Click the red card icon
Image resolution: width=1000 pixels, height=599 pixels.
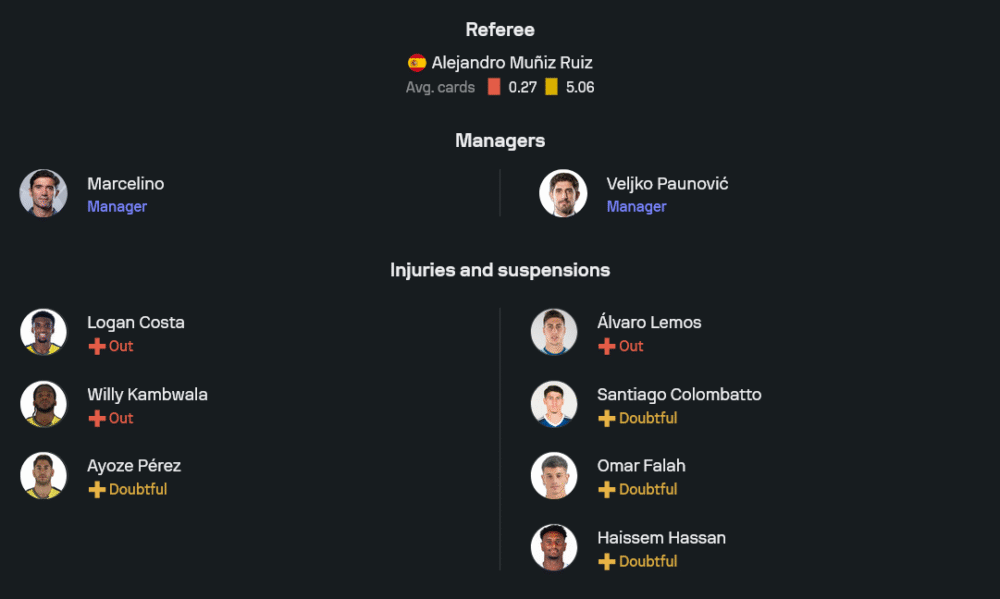click(494, 87)
